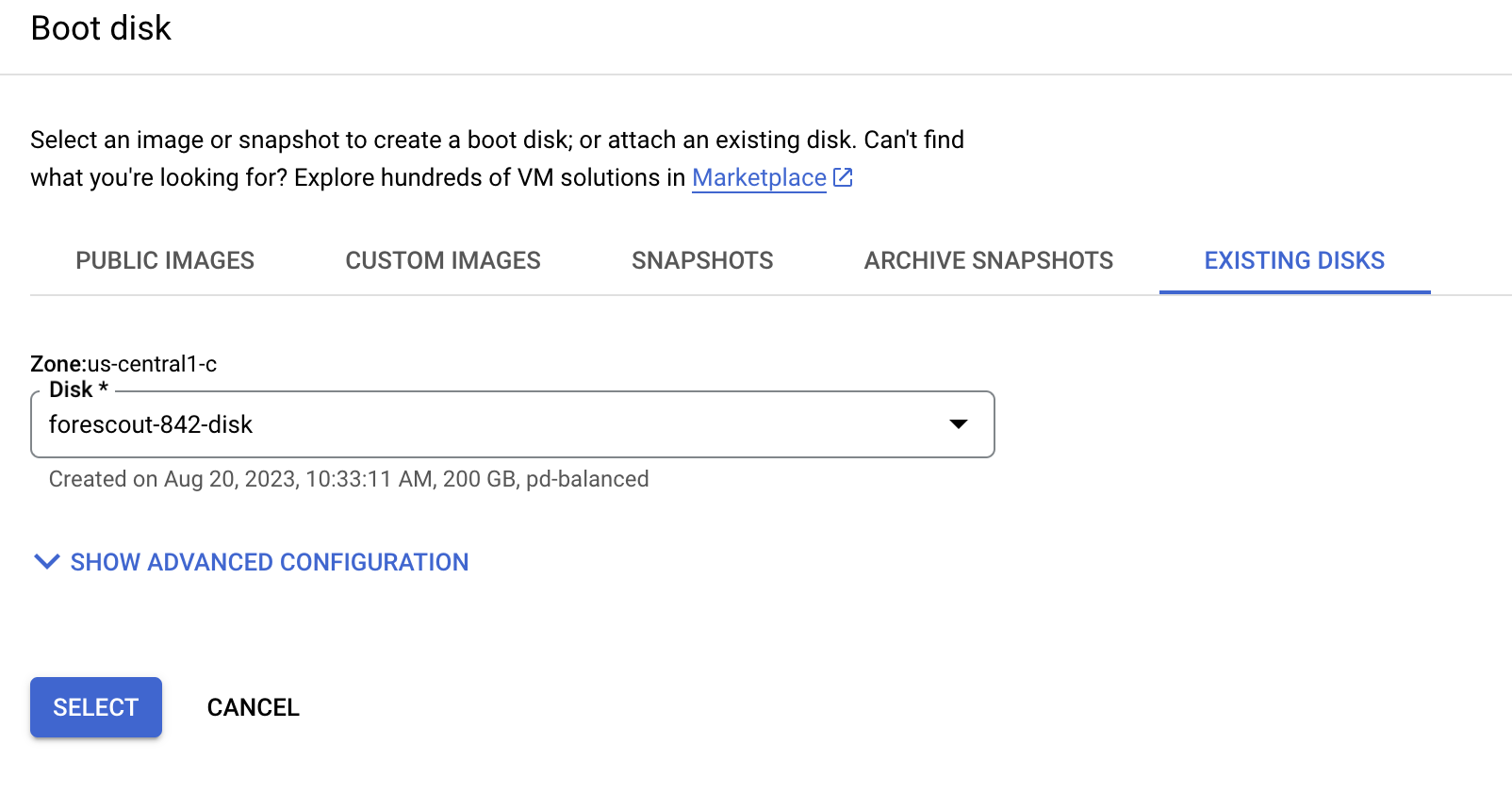Click the CANCEL button
The height and width of the screenshot is (794, 1512).
(x=252, y=706)
